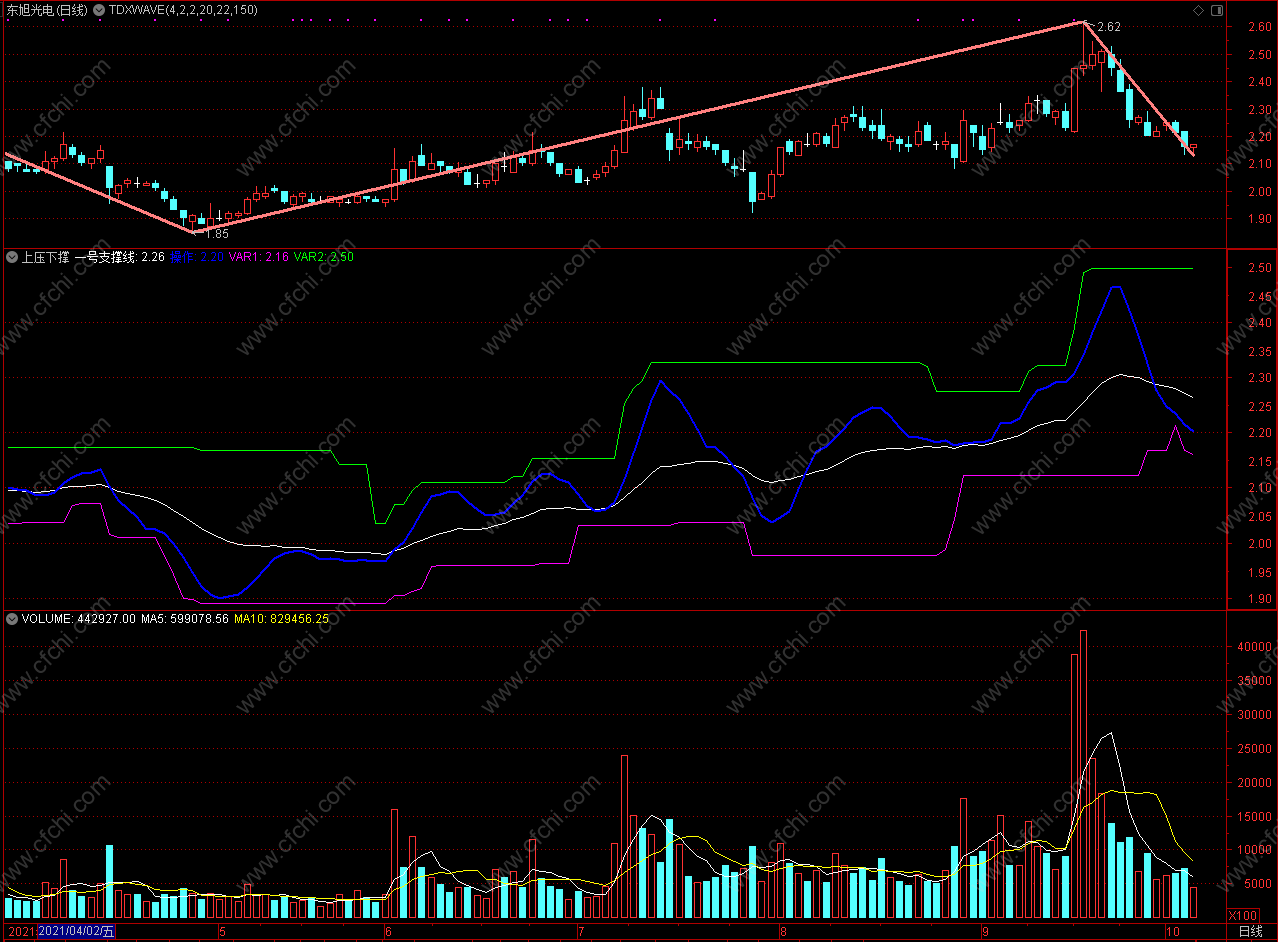1278x942 pixels.
Task: Click the diamond marker icon at top right
Action: (x=1198, y=10)
